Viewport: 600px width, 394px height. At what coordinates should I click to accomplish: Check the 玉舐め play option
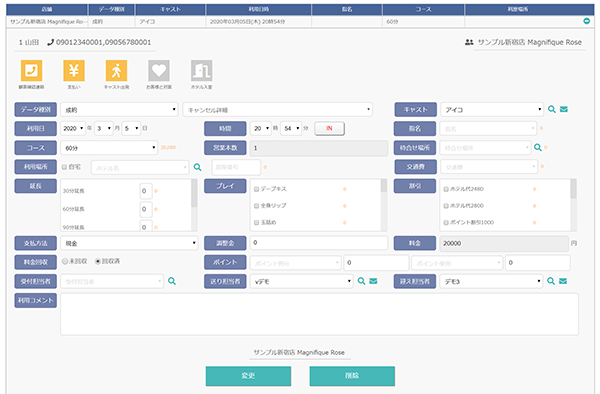[x=256, y=222]
